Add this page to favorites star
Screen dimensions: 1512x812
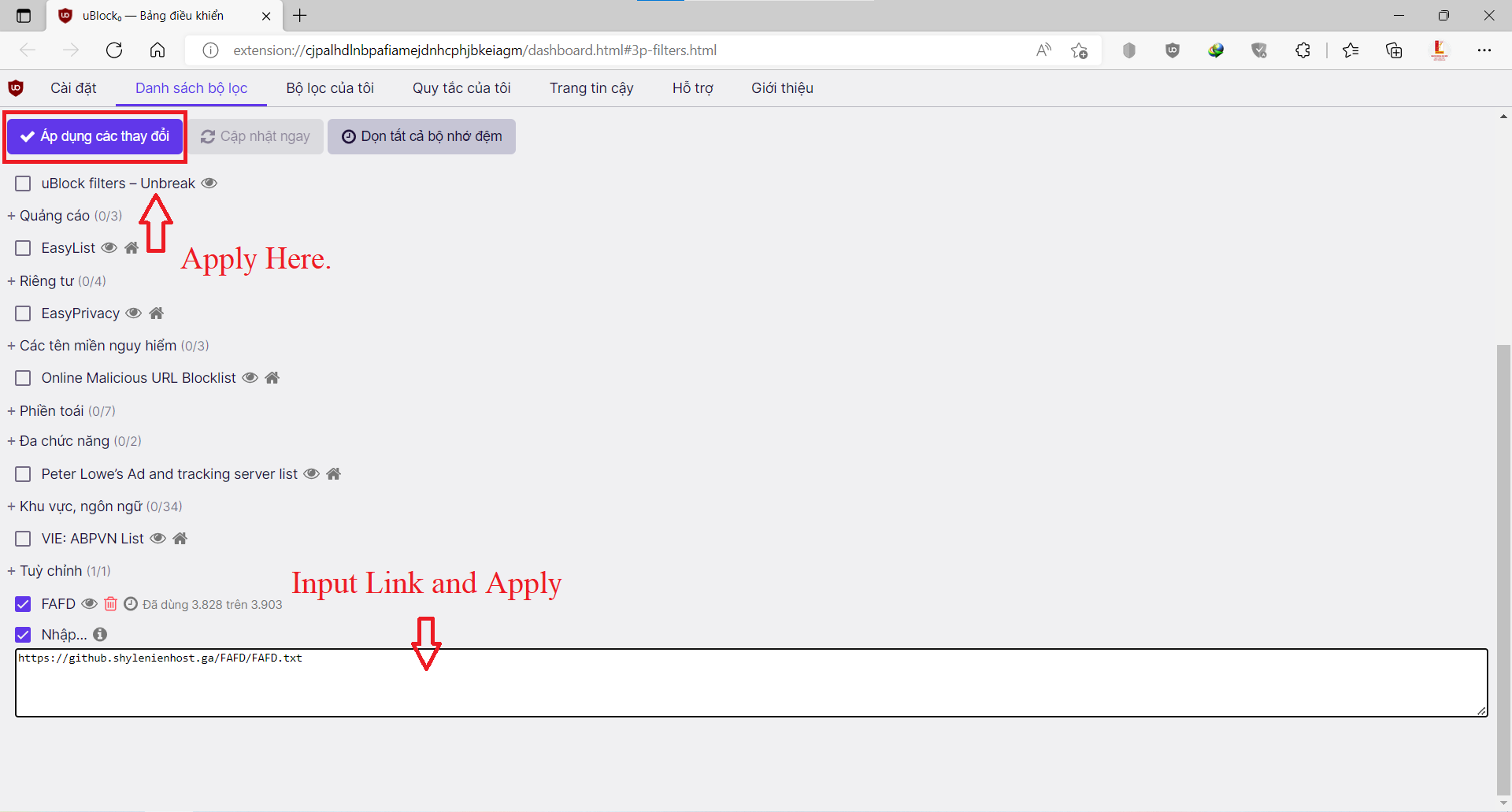pyautogui.click(x=1079, y=50)
